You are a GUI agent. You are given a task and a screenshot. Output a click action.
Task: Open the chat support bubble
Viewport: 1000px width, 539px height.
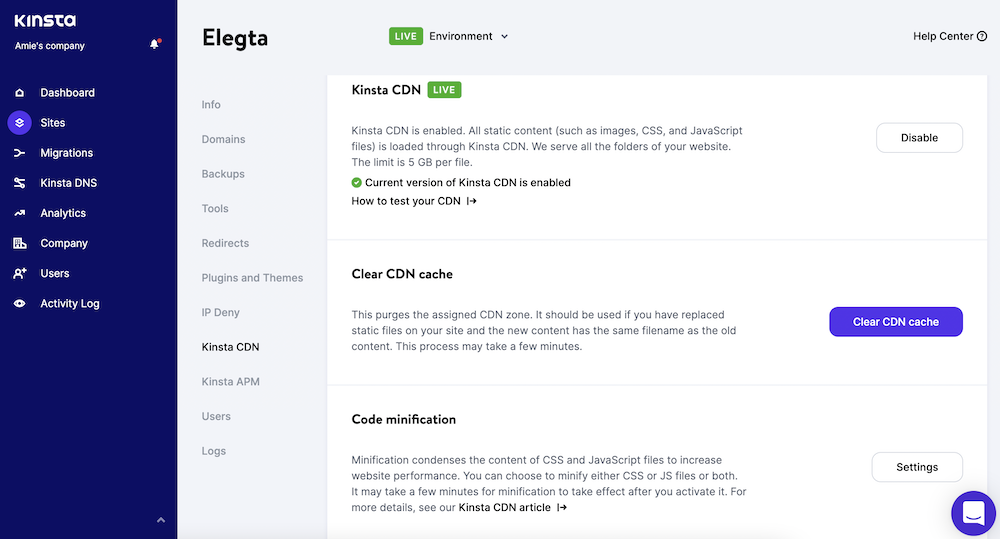pyautogui.click(x=973, y=513)
